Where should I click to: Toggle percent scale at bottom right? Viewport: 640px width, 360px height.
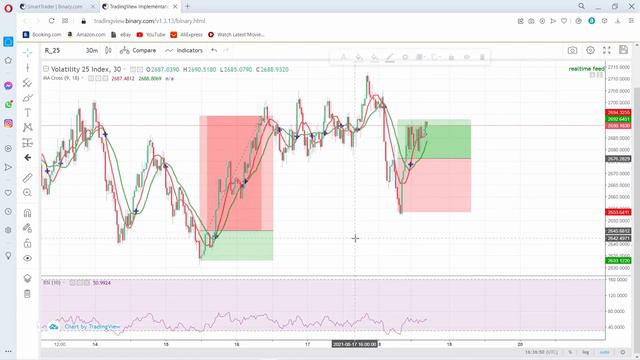[x=570, y=352]
